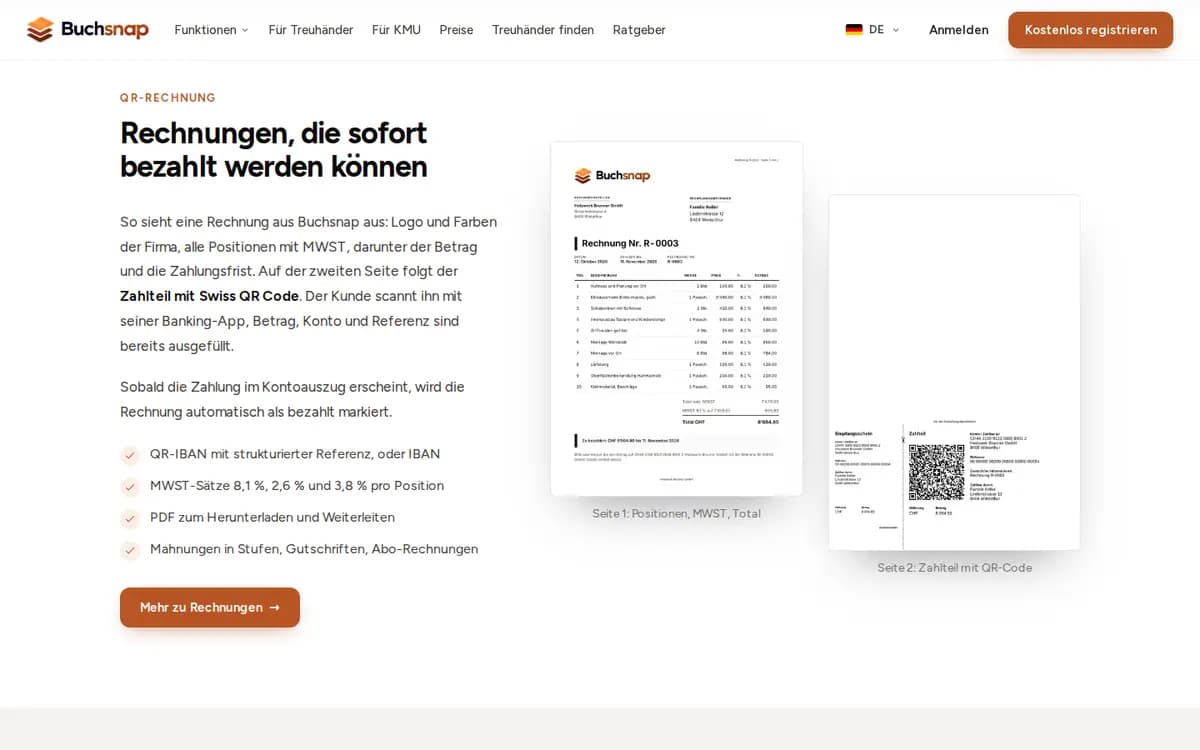Screen dimensions: 1200x750
Task: Click text Mahnungen in Stufen, Gutschriften, Abo-Rechnungen
Action: [x=314, y=549]
